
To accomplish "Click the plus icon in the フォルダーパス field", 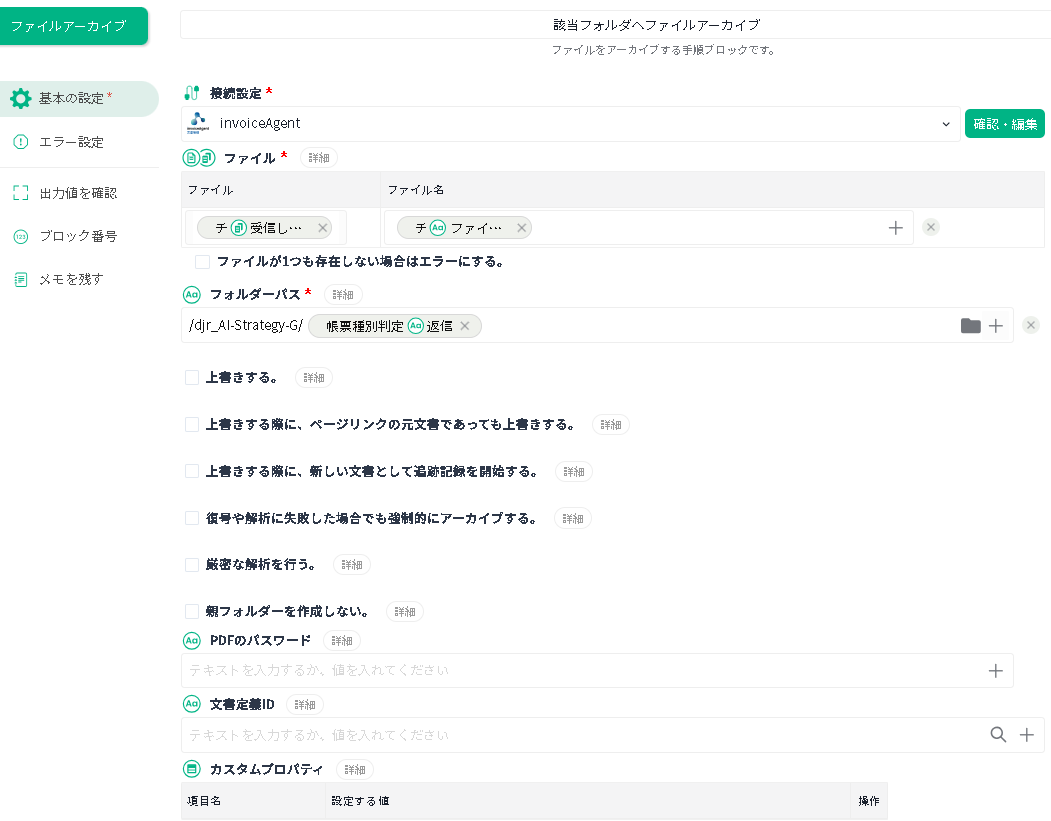I will point(996,326).
